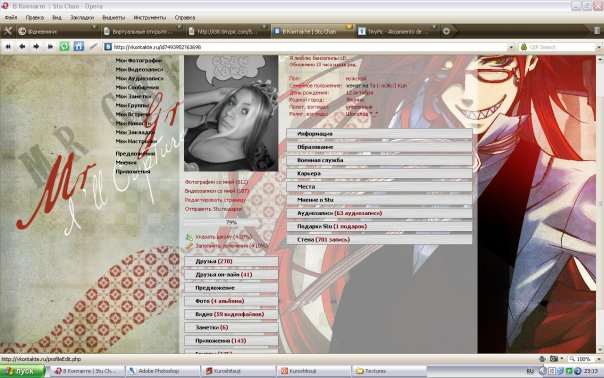Image resolution: width=604 pixels, height=378 pixels.
Task: Go back to the previous page
Action: click(x=22, y=47)
